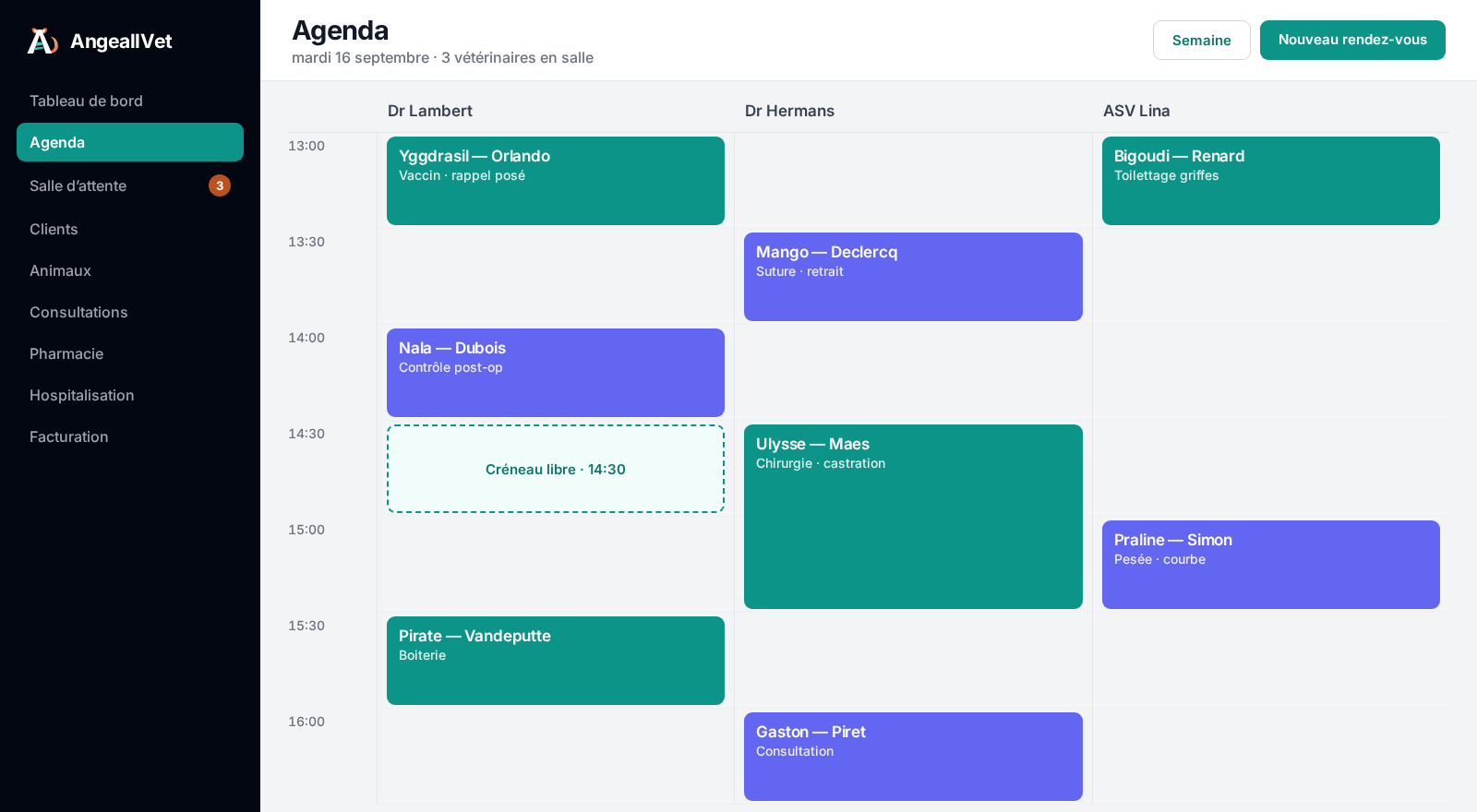Click the 15:30 time label
This screenshot has height=812, width=1477.
click(306, 626)
